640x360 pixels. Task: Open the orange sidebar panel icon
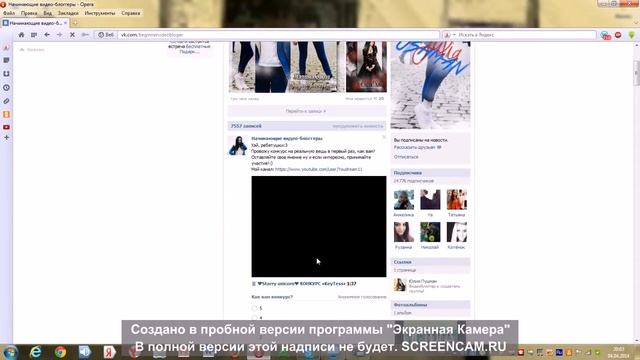[x=6, y=114]
